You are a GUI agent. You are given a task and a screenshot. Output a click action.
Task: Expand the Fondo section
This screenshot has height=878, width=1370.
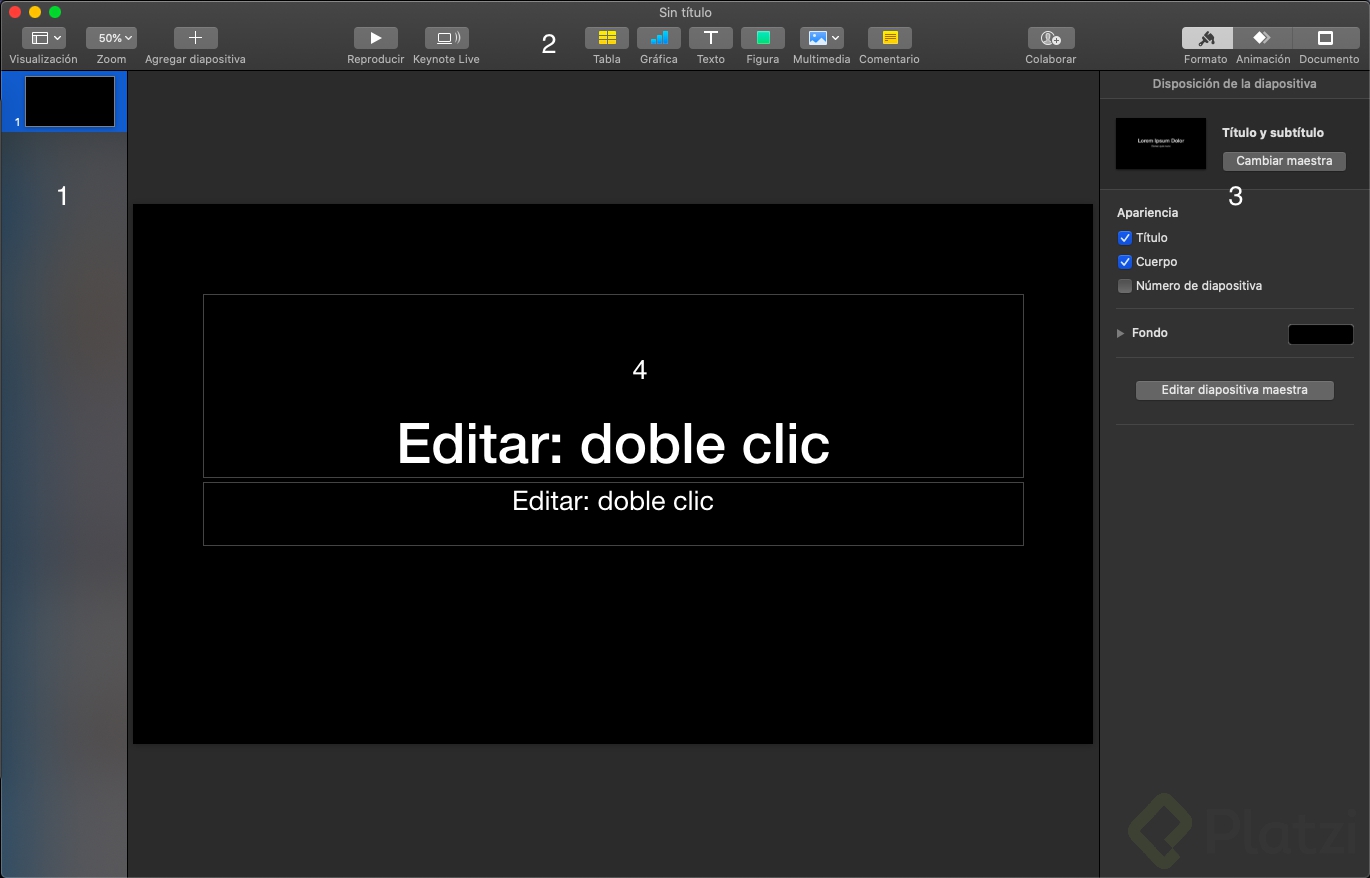tap(1120, 332)
